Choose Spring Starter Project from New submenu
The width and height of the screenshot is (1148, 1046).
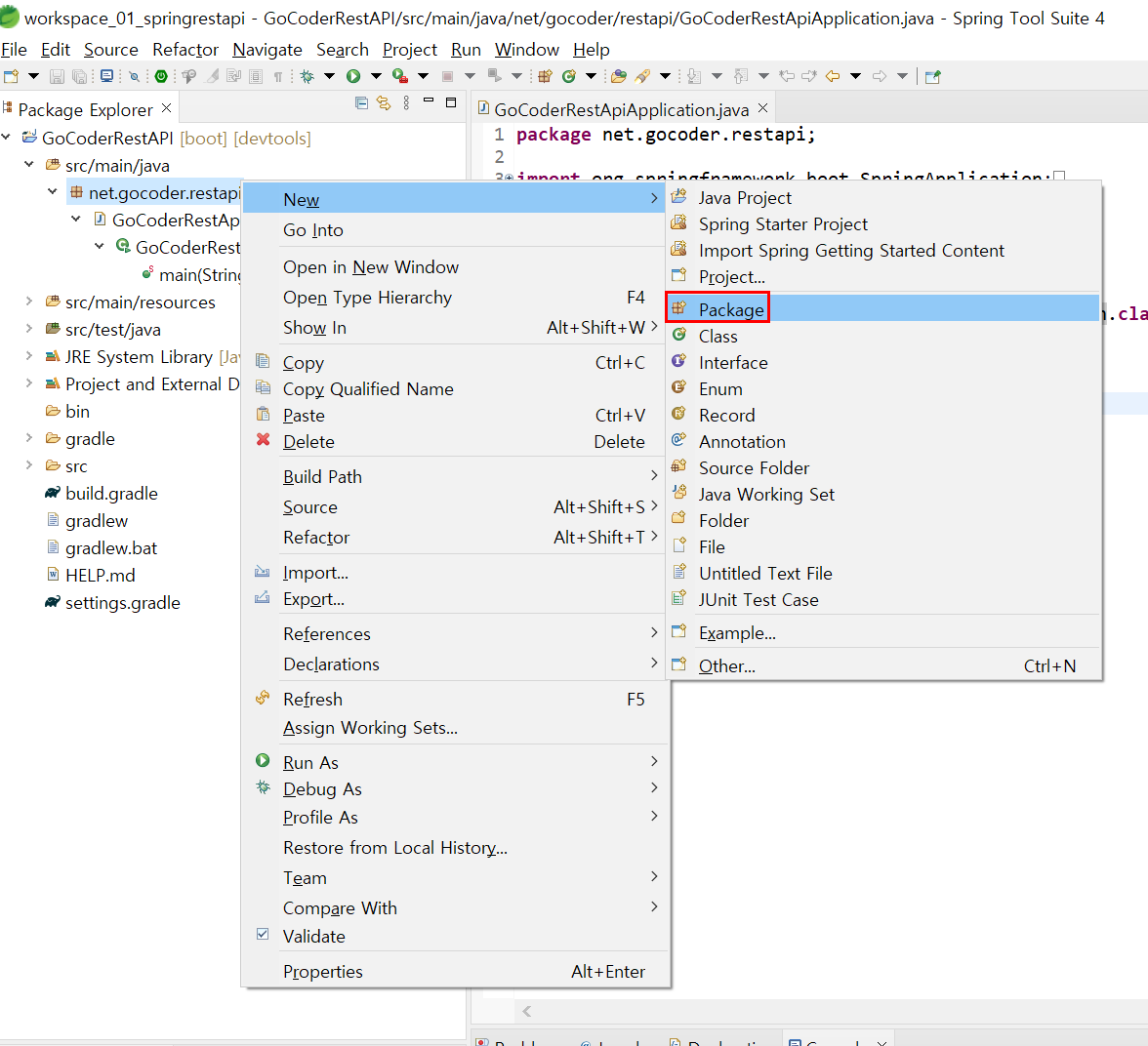tap(882, 224)
